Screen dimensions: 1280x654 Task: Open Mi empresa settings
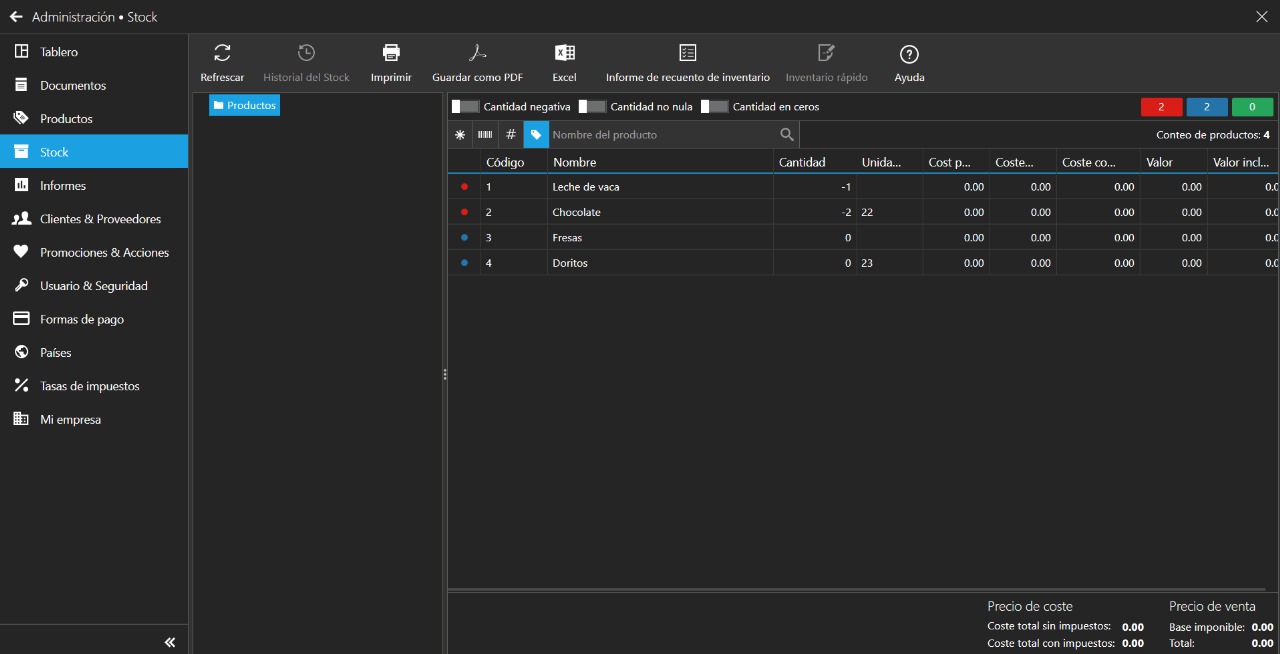coord(94,419)
